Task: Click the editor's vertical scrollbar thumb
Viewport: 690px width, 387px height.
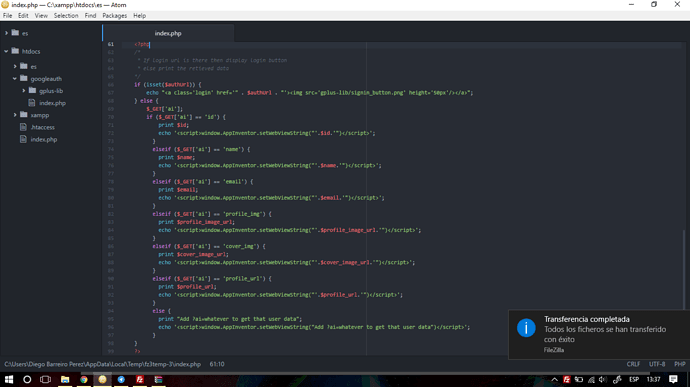Action: pyautogui.click(x=684, y=269)
